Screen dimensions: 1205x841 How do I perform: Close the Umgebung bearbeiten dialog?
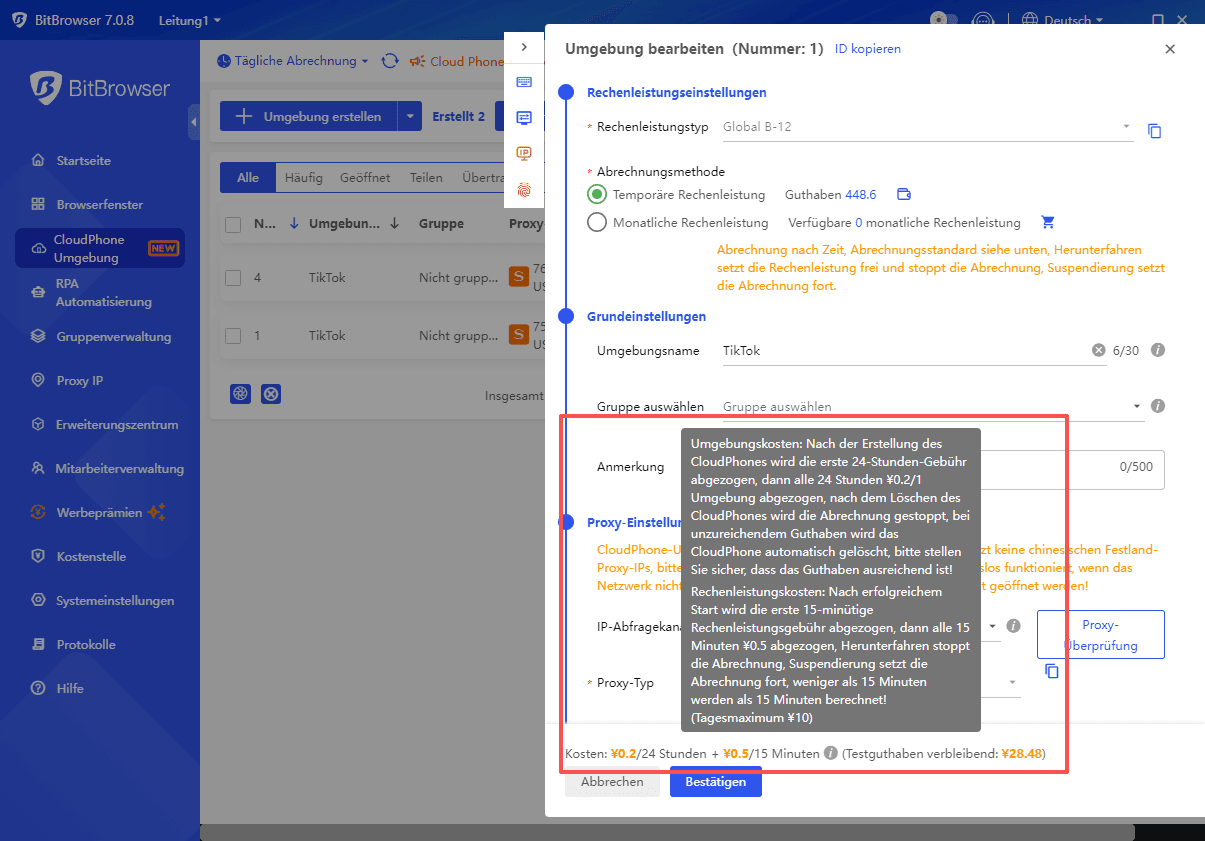pos(1170,49)
